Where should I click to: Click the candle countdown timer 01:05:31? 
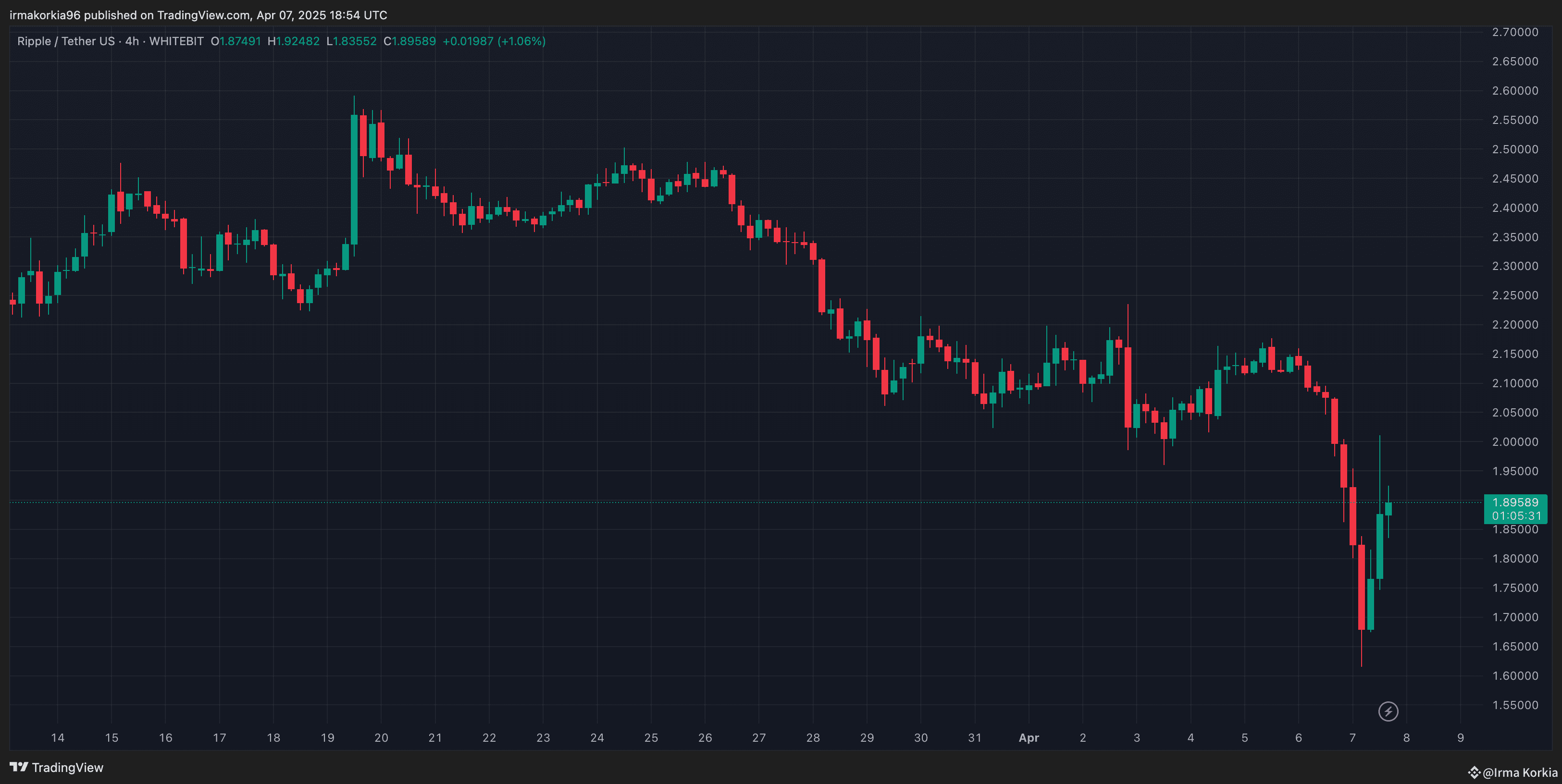(1516, 516)
